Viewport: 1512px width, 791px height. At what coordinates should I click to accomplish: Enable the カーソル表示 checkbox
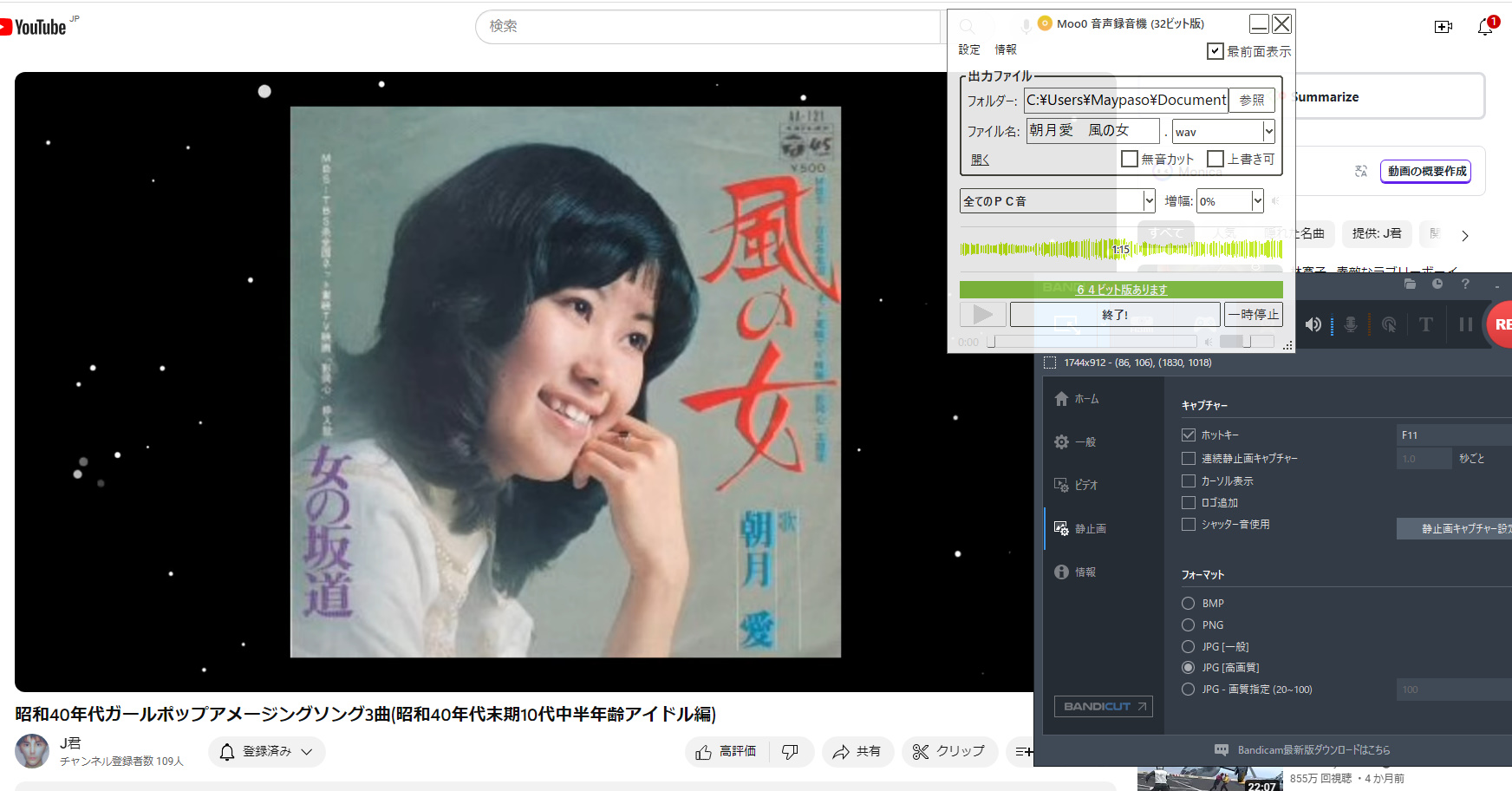[x=1189, y=480]
